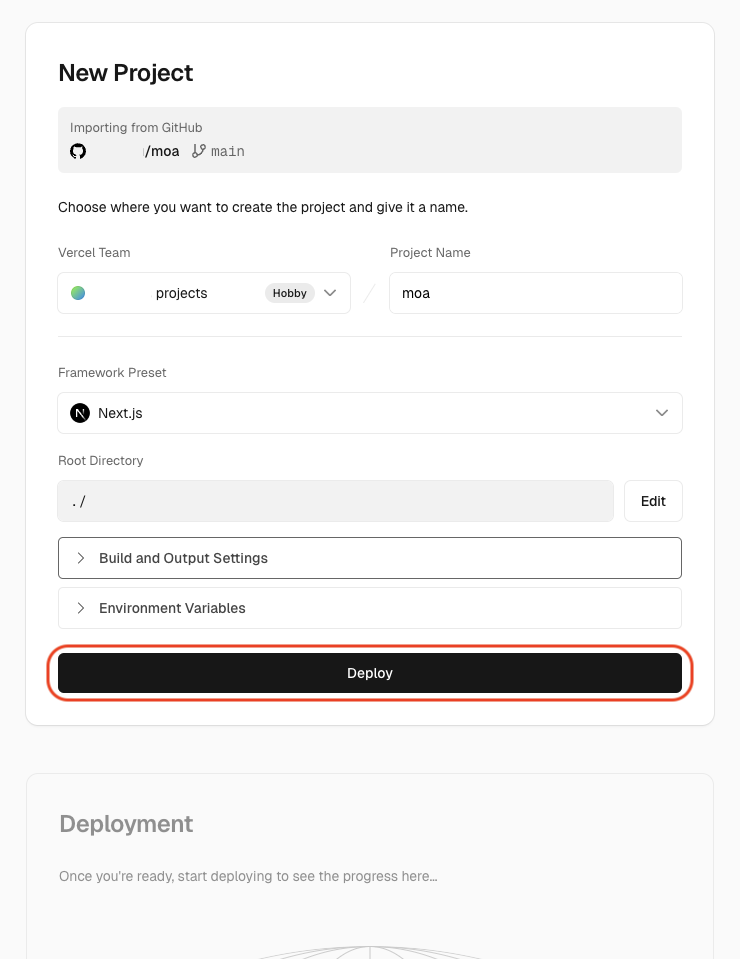740x959 pixels.
Task: Click the GitHub logo icon
Action: (x=78, y=151)
